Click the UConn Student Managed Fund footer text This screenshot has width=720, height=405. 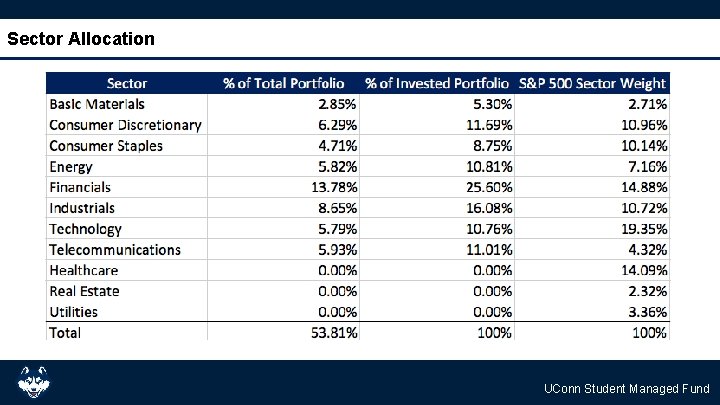pyautogui.click(x=626, y=389)
